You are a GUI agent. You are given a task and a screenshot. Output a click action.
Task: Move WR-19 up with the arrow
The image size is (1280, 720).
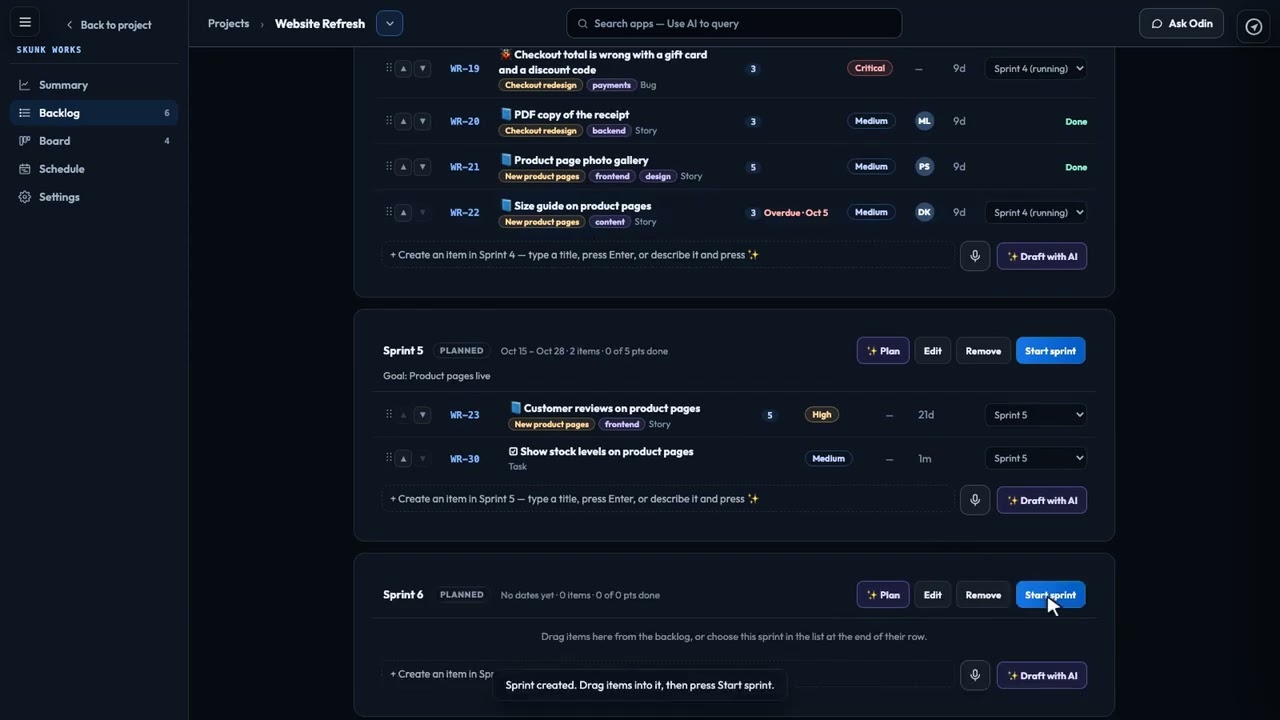coord(403,69)
